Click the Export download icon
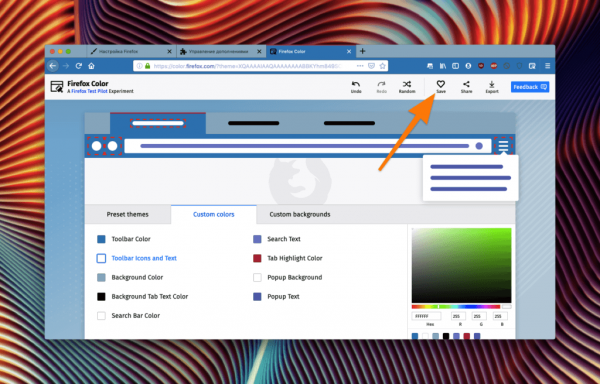This screenshot has width=600, height=384. [492, 84]
